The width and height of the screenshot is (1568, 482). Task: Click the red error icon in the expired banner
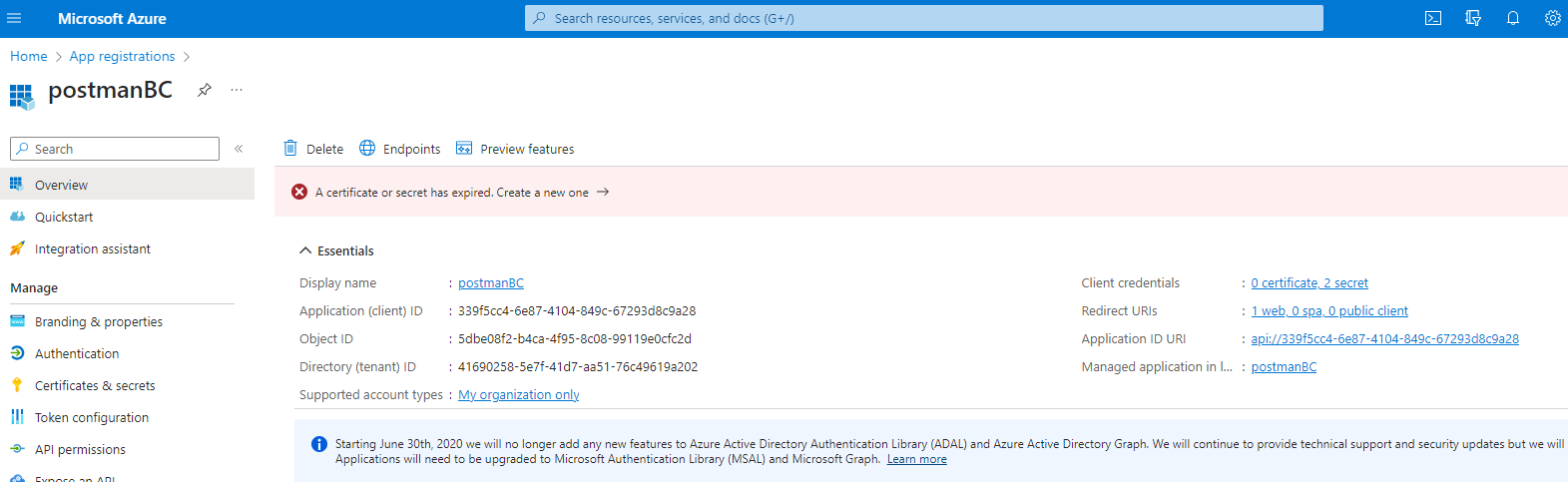pyautogui.click(x=299, y=192)
